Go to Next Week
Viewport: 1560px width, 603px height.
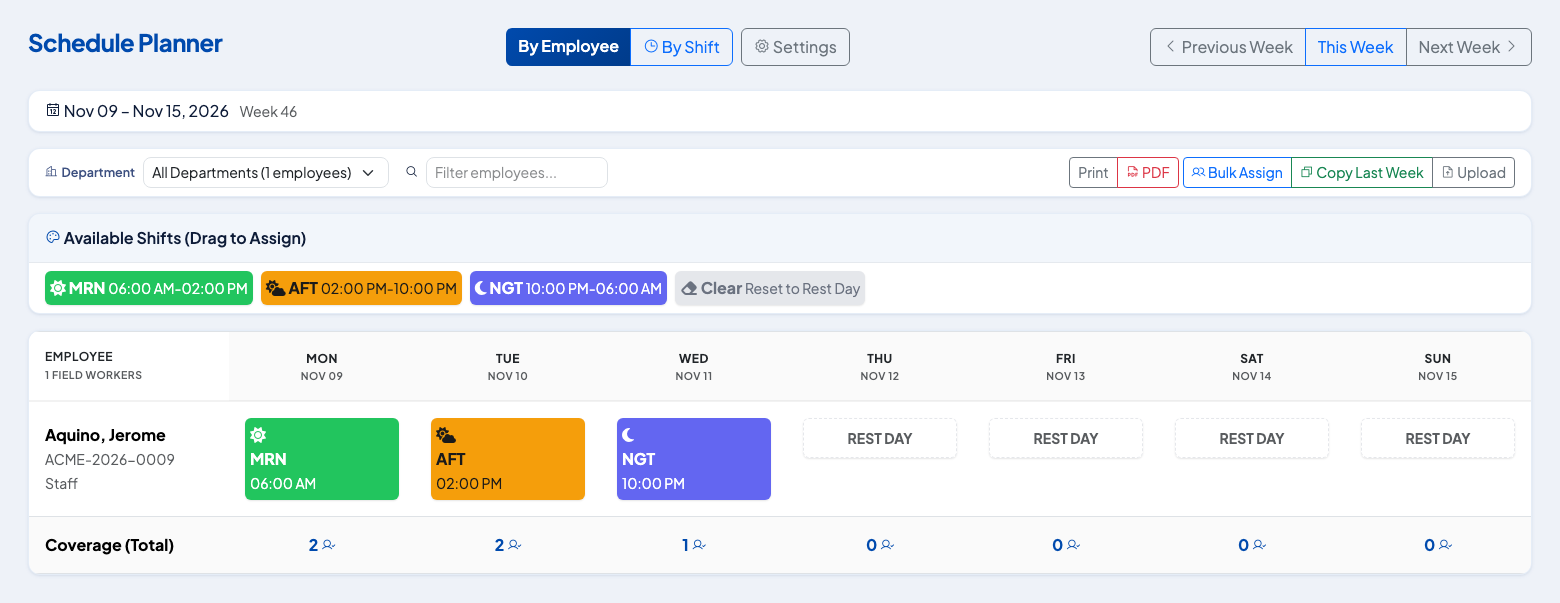tap(1468, 47)
